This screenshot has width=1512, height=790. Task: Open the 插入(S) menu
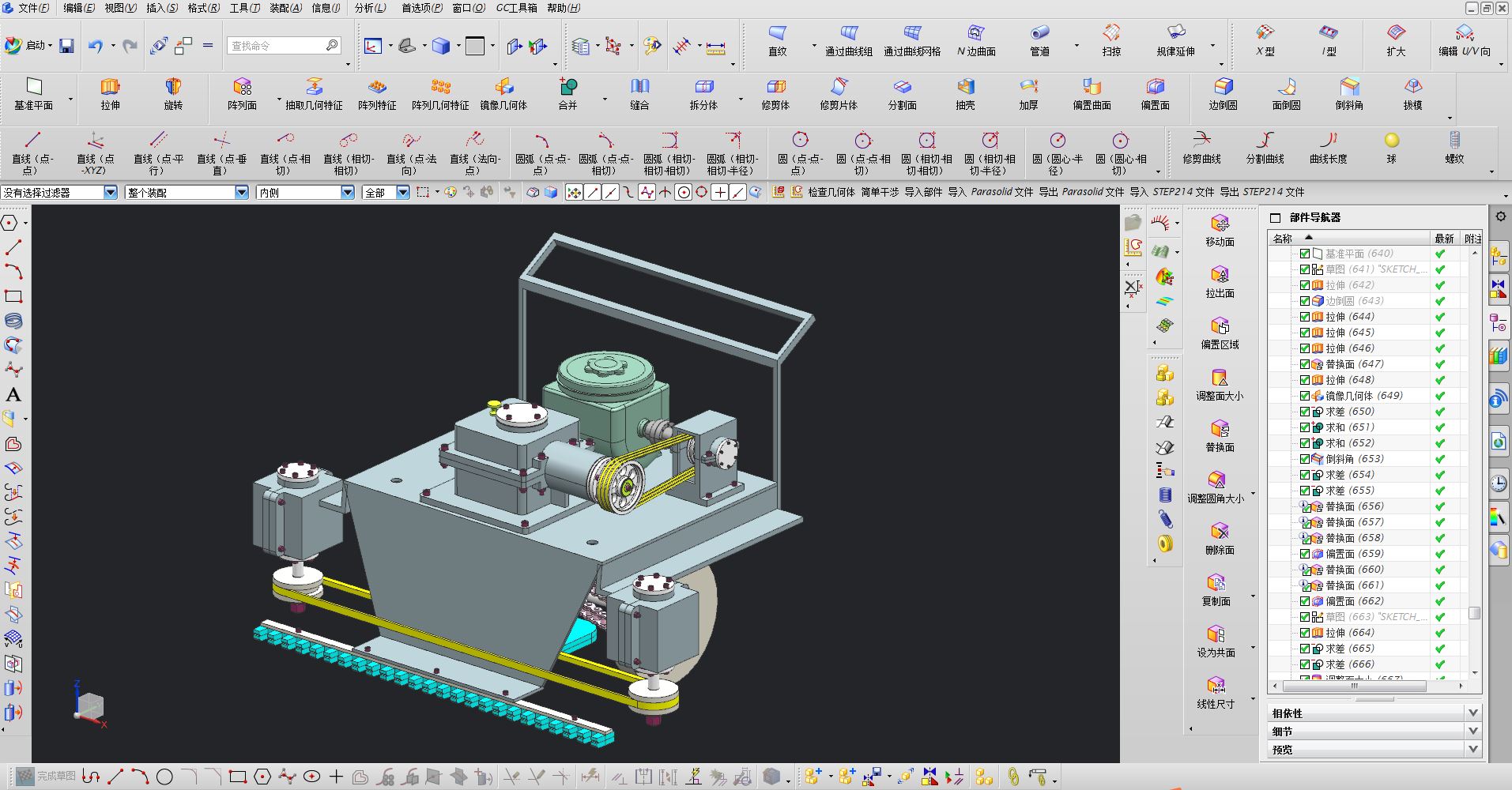tap(162, 8)
